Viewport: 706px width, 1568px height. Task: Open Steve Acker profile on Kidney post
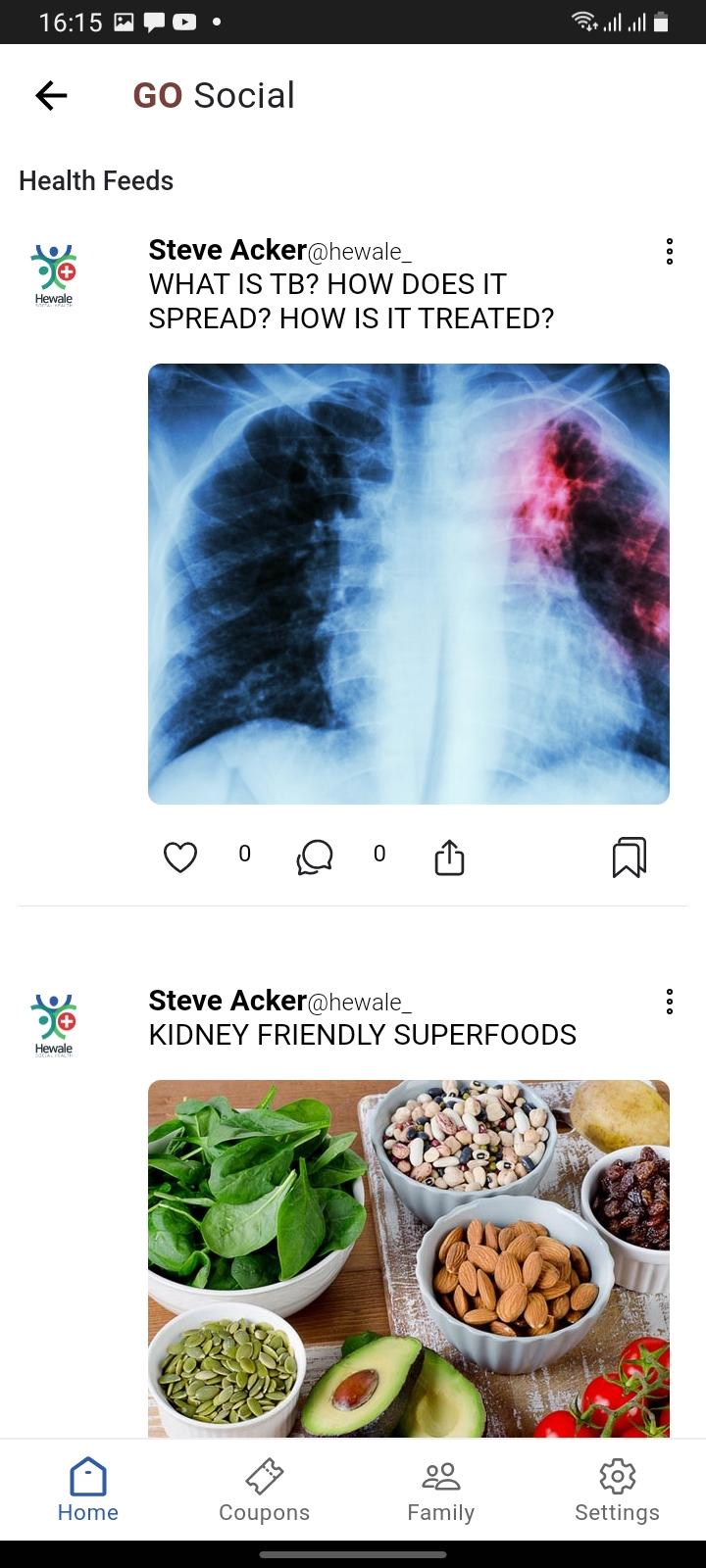227,1001
